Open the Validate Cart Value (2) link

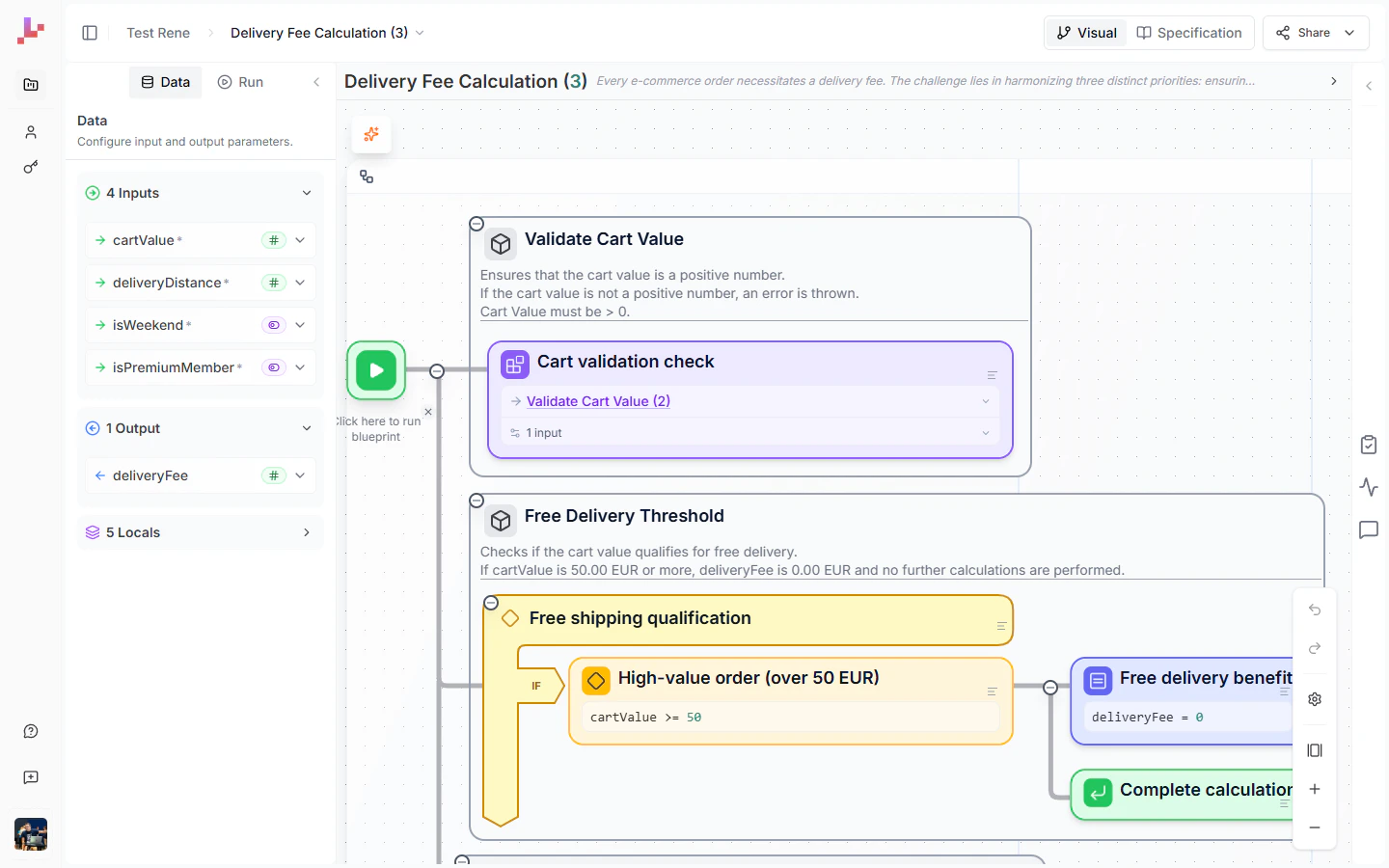pos(598,400)
